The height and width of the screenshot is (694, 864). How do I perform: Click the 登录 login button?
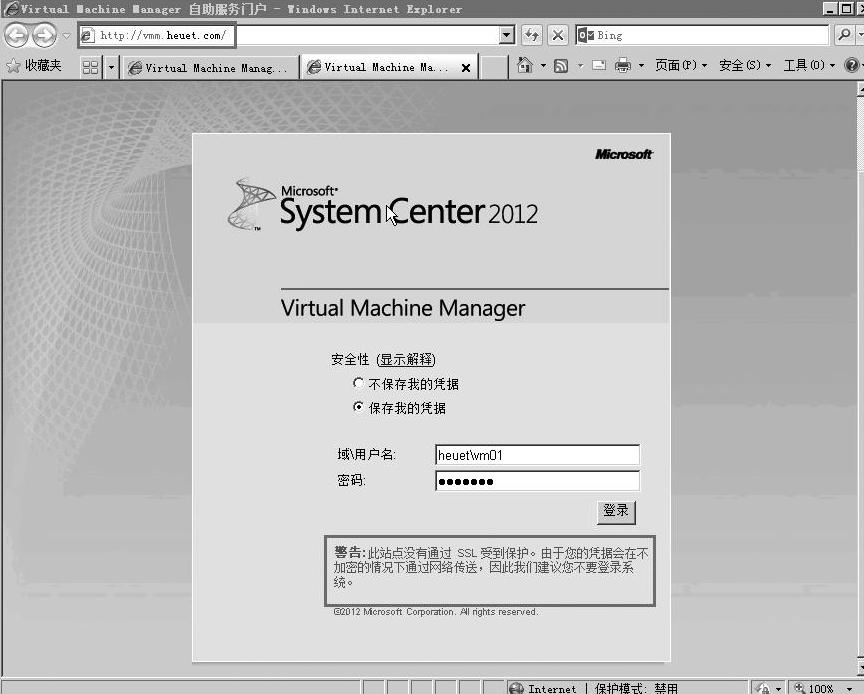pyautogui.click(x=616, y=511)
